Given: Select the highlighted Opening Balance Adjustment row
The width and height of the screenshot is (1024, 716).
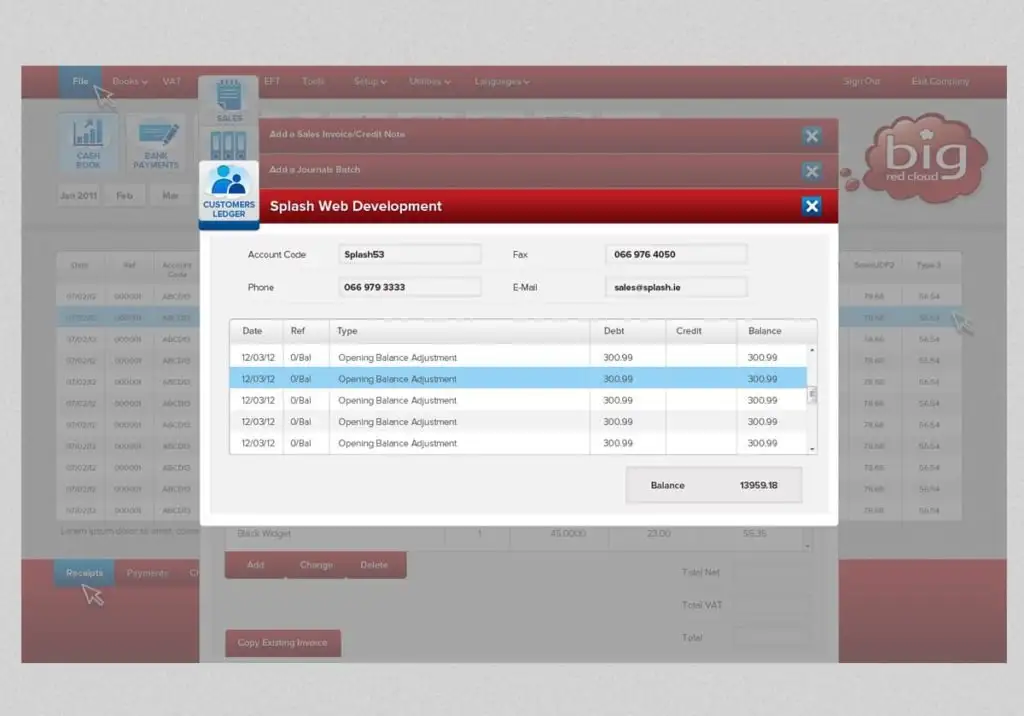Looking at the screenshot, I should [518, 379].
